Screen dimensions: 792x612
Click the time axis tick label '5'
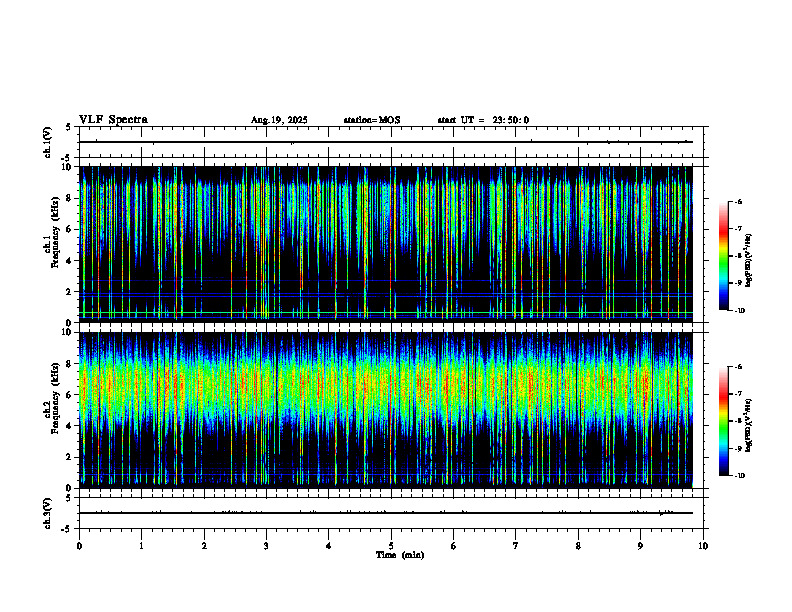click(391, 546)
